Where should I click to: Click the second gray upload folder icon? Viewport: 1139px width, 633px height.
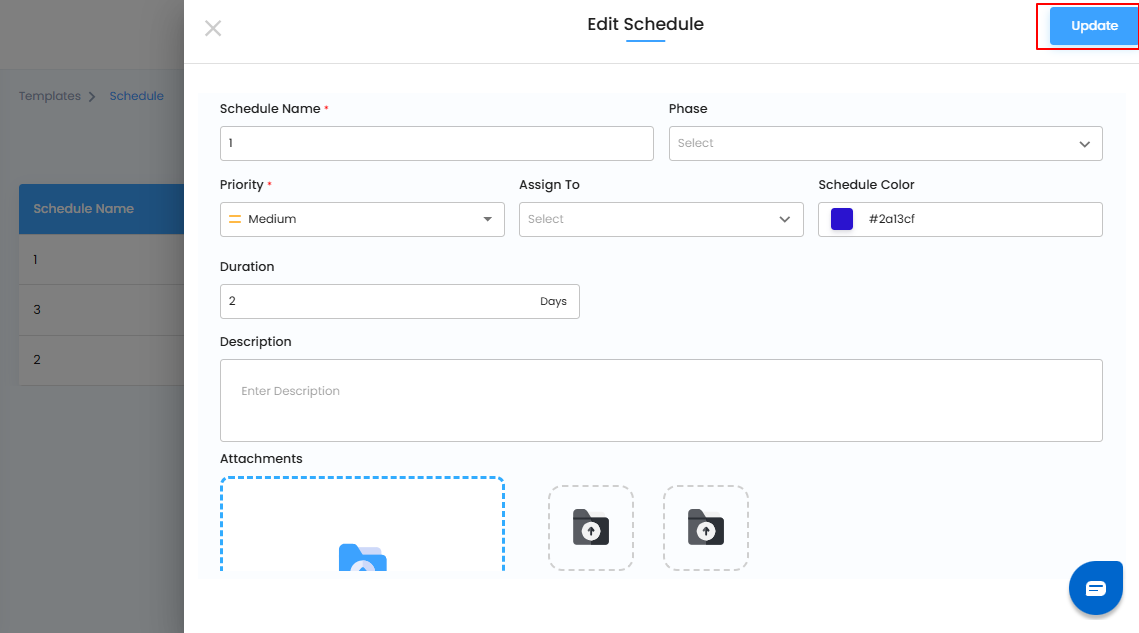(705, 528)
